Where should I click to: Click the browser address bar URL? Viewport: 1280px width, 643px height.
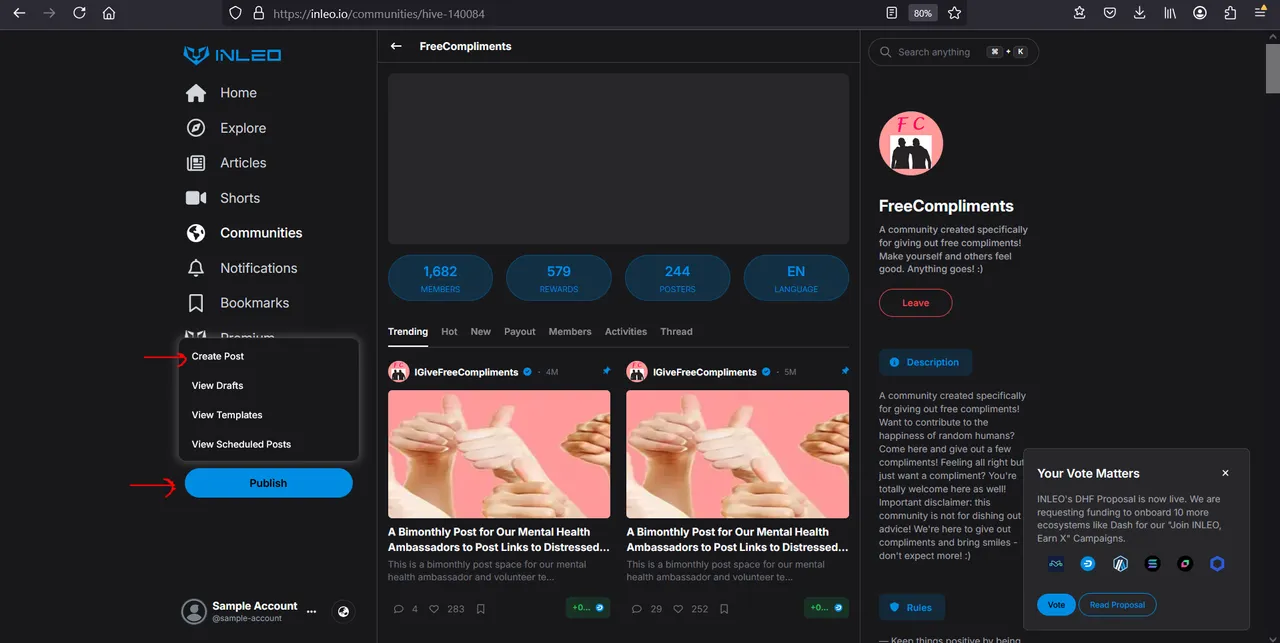(379, 14)
